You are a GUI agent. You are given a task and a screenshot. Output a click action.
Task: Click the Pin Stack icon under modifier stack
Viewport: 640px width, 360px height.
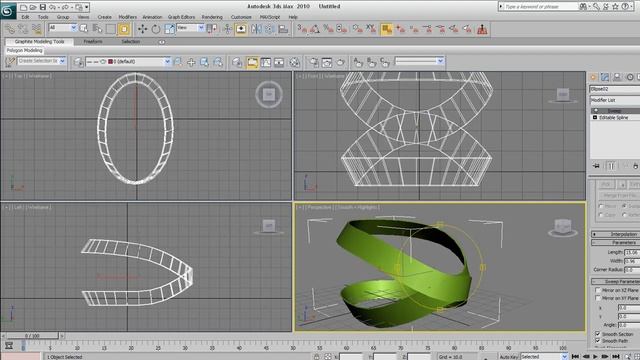click(x=596, y=166)
